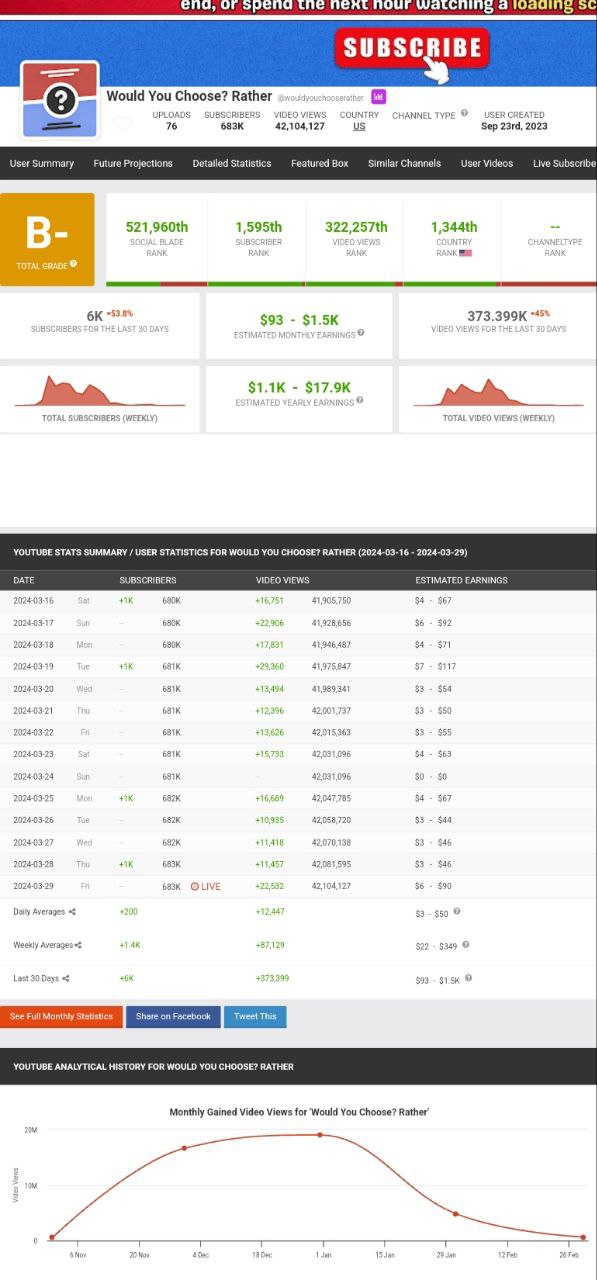Click the $0 - $0 earnings cell

430,777
